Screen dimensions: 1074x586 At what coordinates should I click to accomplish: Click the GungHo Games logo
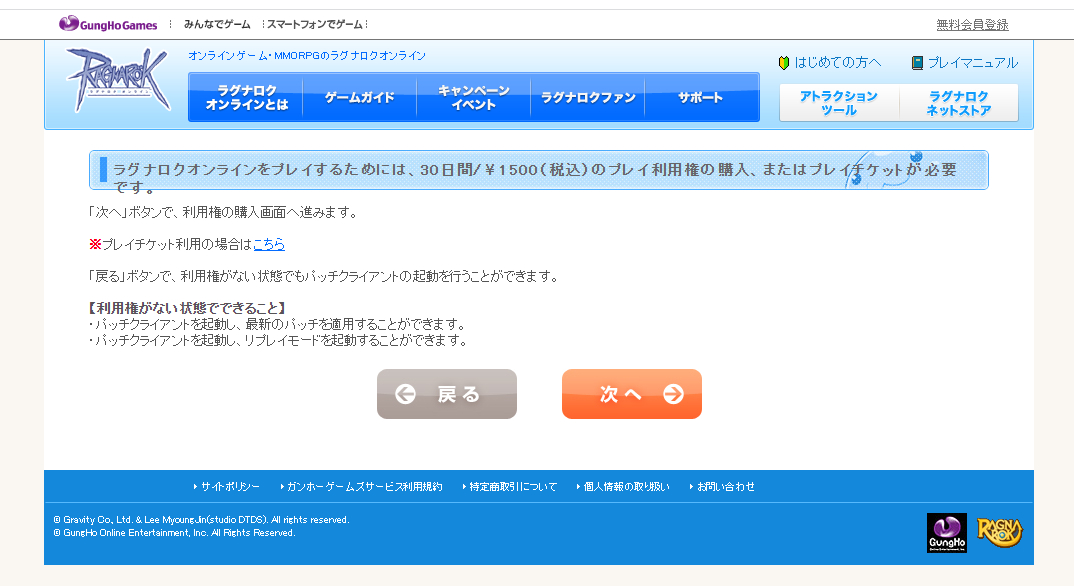point(108,24)
